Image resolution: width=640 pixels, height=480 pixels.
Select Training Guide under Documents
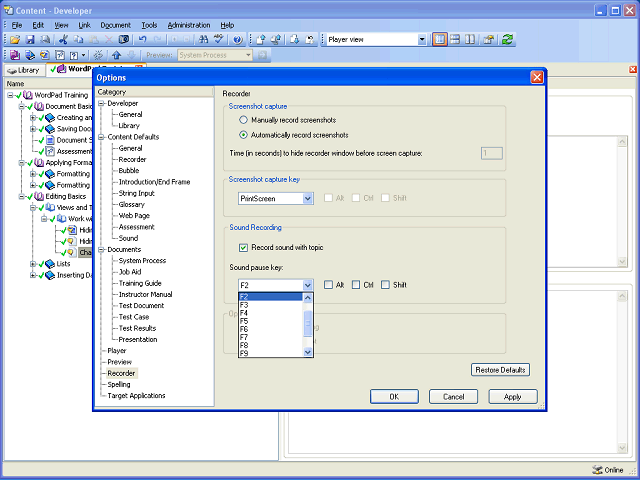coord(140,283)
